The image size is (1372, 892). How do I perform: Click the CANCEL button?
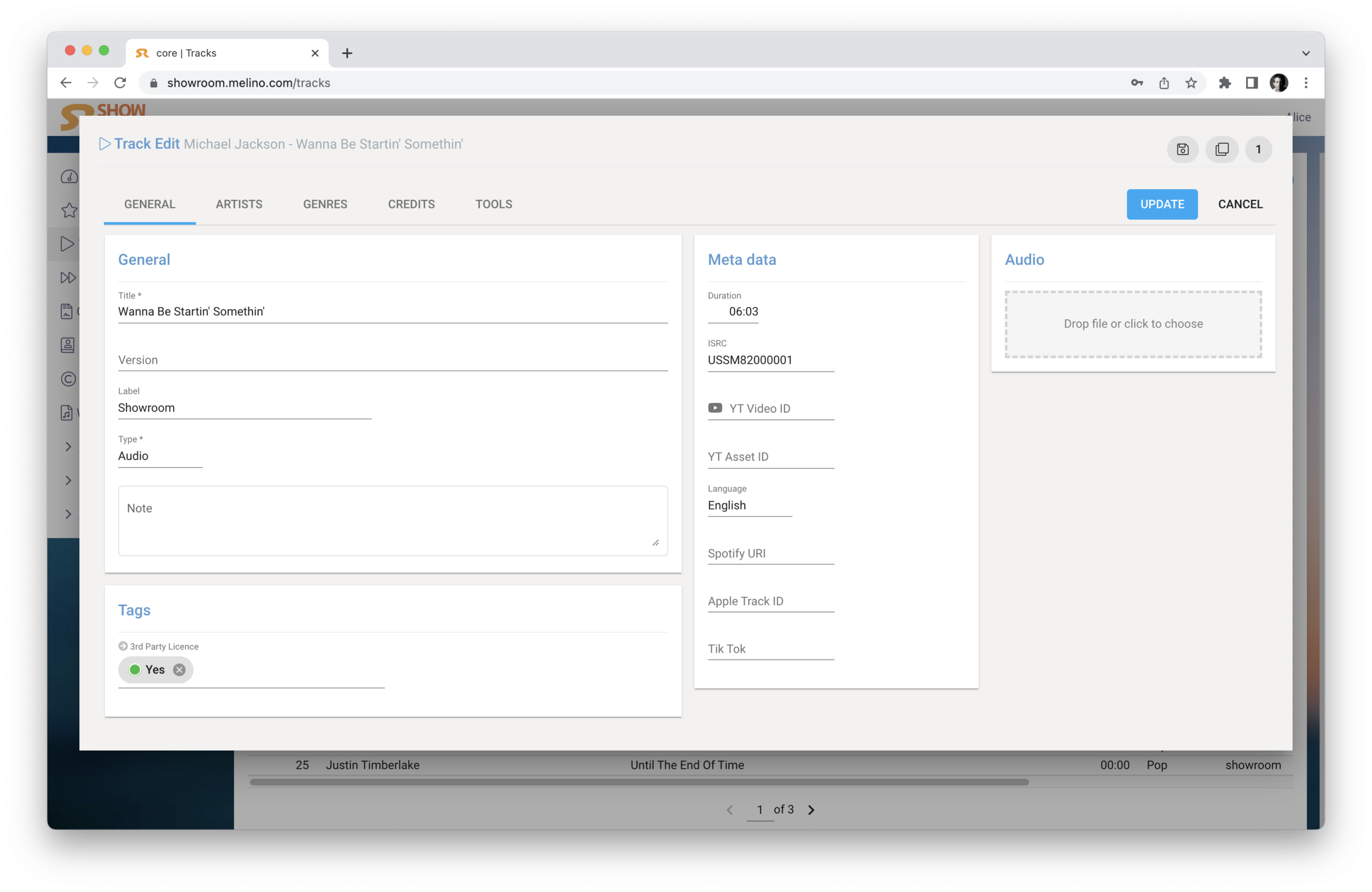[x=1240, y=205]
